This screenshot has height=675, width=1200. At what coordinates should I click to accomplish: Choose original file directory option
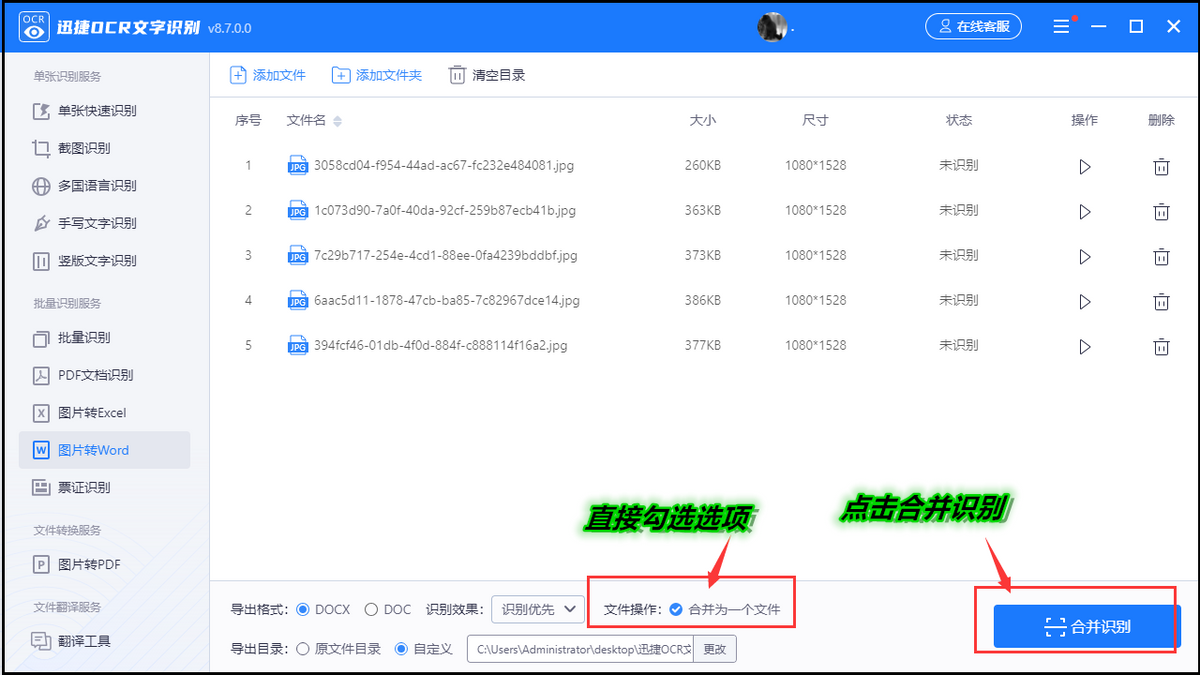(303, 649)
